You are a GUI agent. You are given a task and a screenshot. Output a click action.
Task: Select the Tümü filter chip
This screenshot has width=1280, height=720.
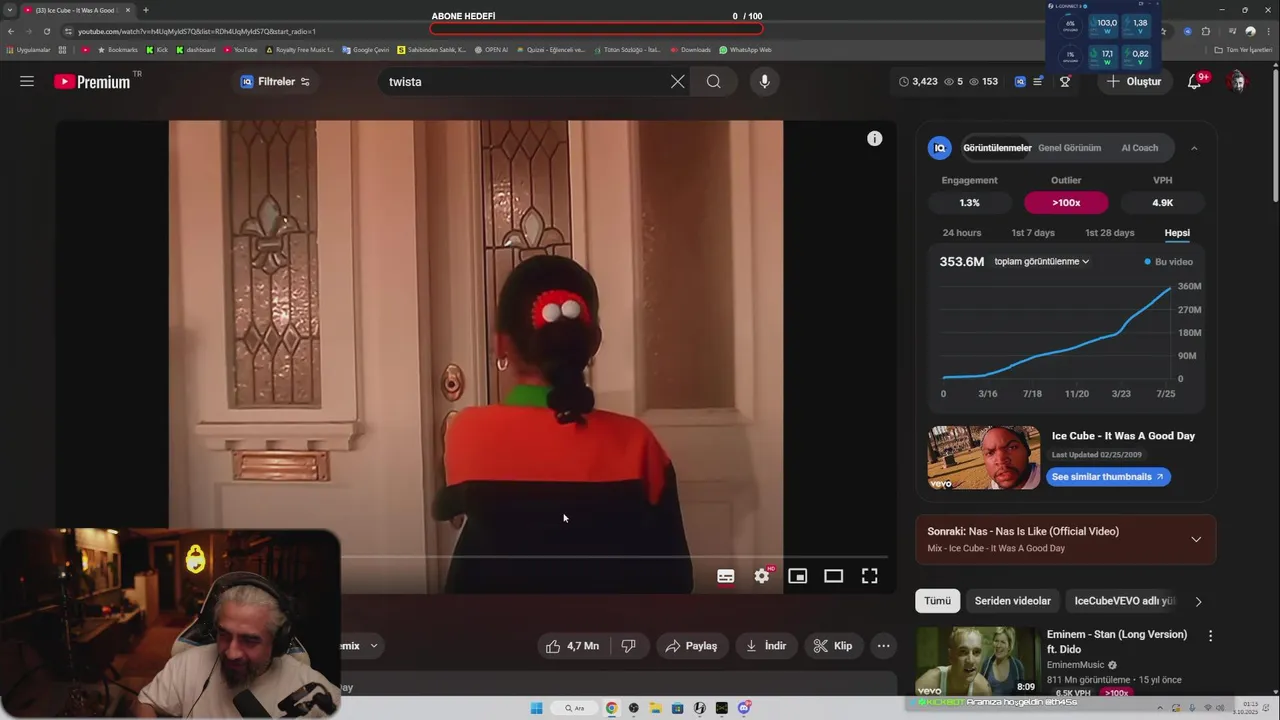click(x=937, y=601)
